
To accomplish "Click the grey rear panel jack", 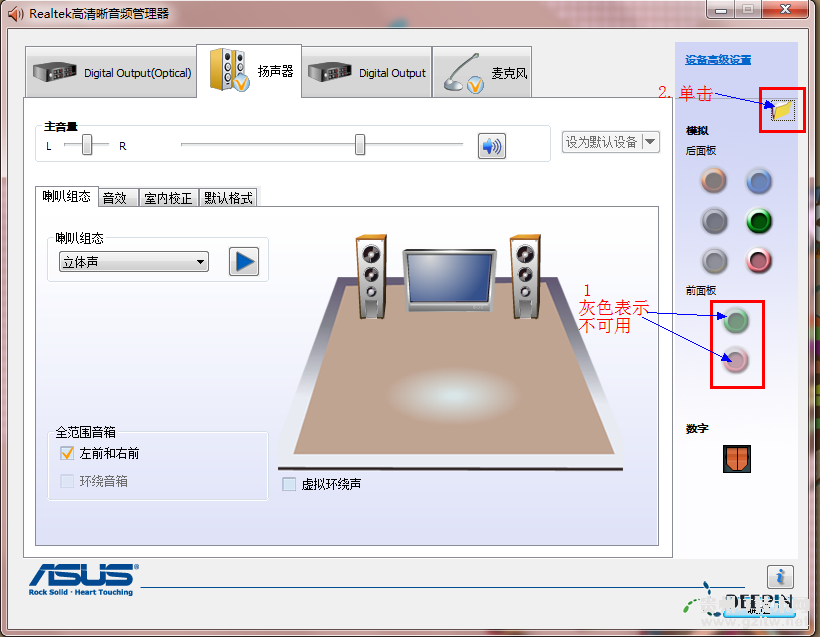I will pos(714,260).
